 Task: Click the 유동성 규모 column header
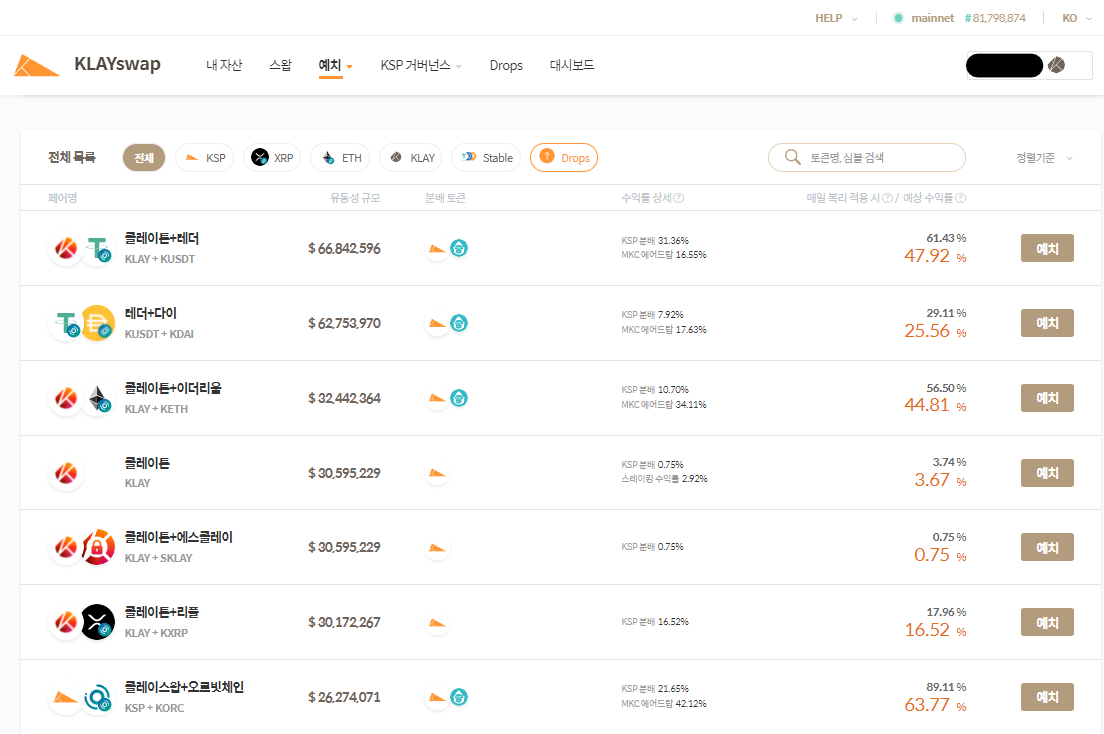click(x=355, y=198)
